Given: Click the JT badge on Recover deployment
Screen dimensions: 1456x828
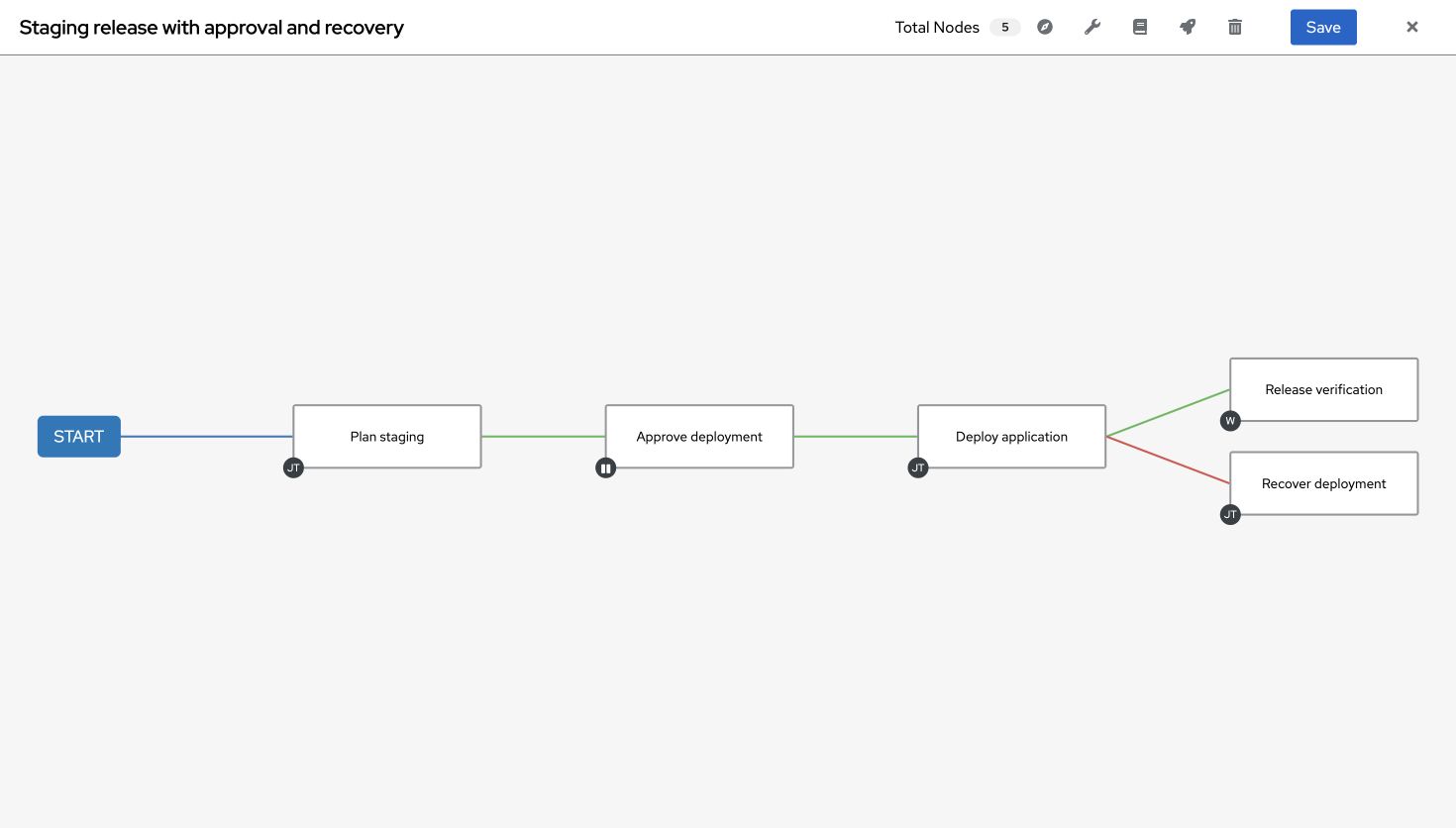Looking at the screenshot, I should [x=1230, y=515].
